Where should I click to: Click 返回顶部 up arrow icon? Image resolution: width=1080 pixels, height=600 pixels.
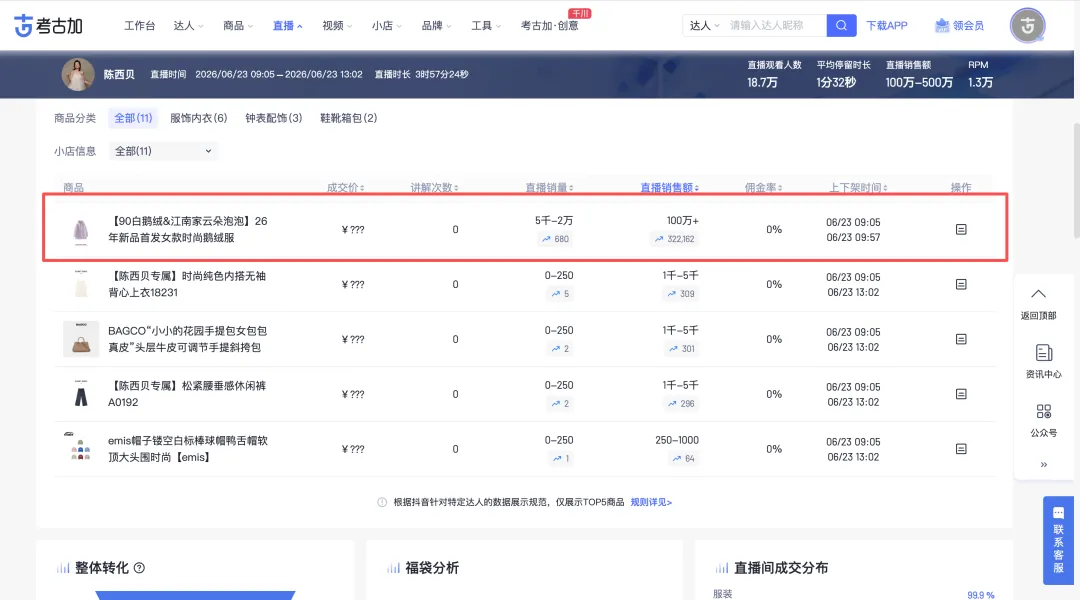click(1038, 294)
